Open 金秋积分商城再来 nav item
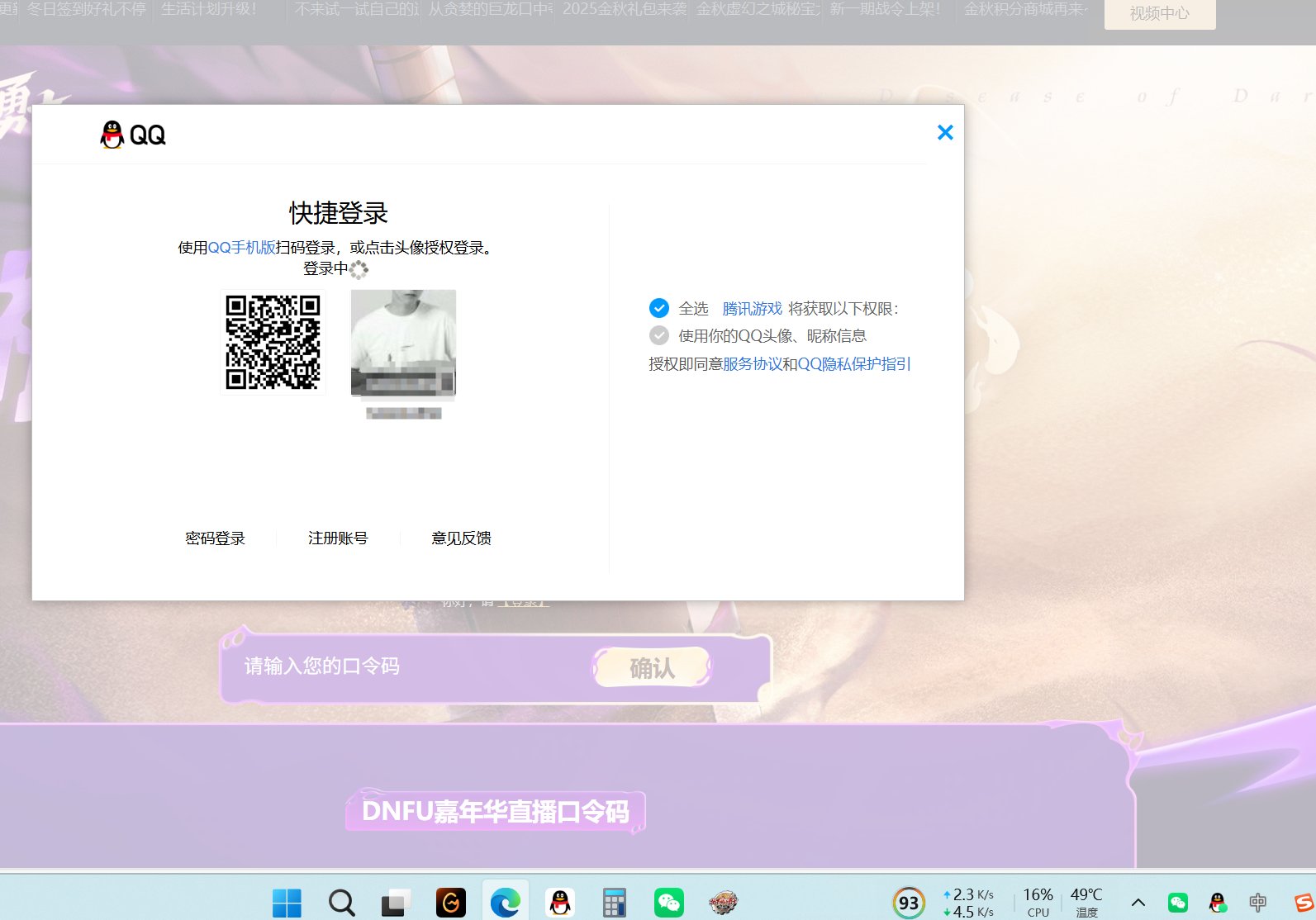This screenshot has height=920, width=1316. point(1026,10)
